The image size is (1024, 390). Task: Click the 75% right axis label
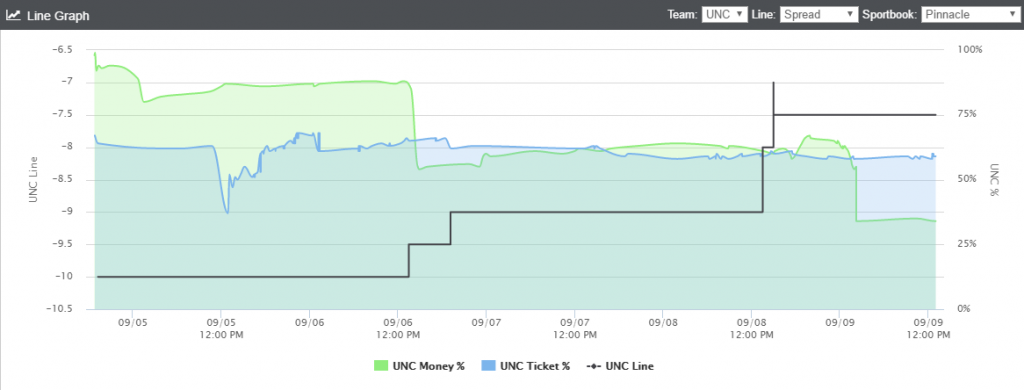[968, 114]
